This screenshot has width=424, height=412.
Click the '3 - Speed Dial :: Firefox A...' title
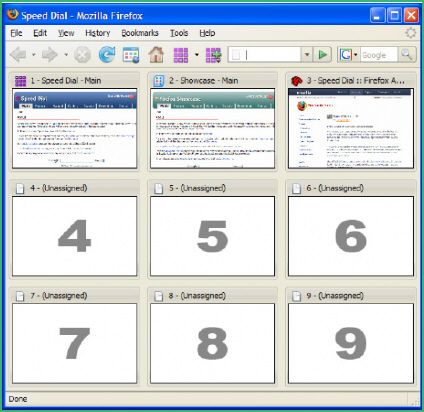(x=355, y=81)
